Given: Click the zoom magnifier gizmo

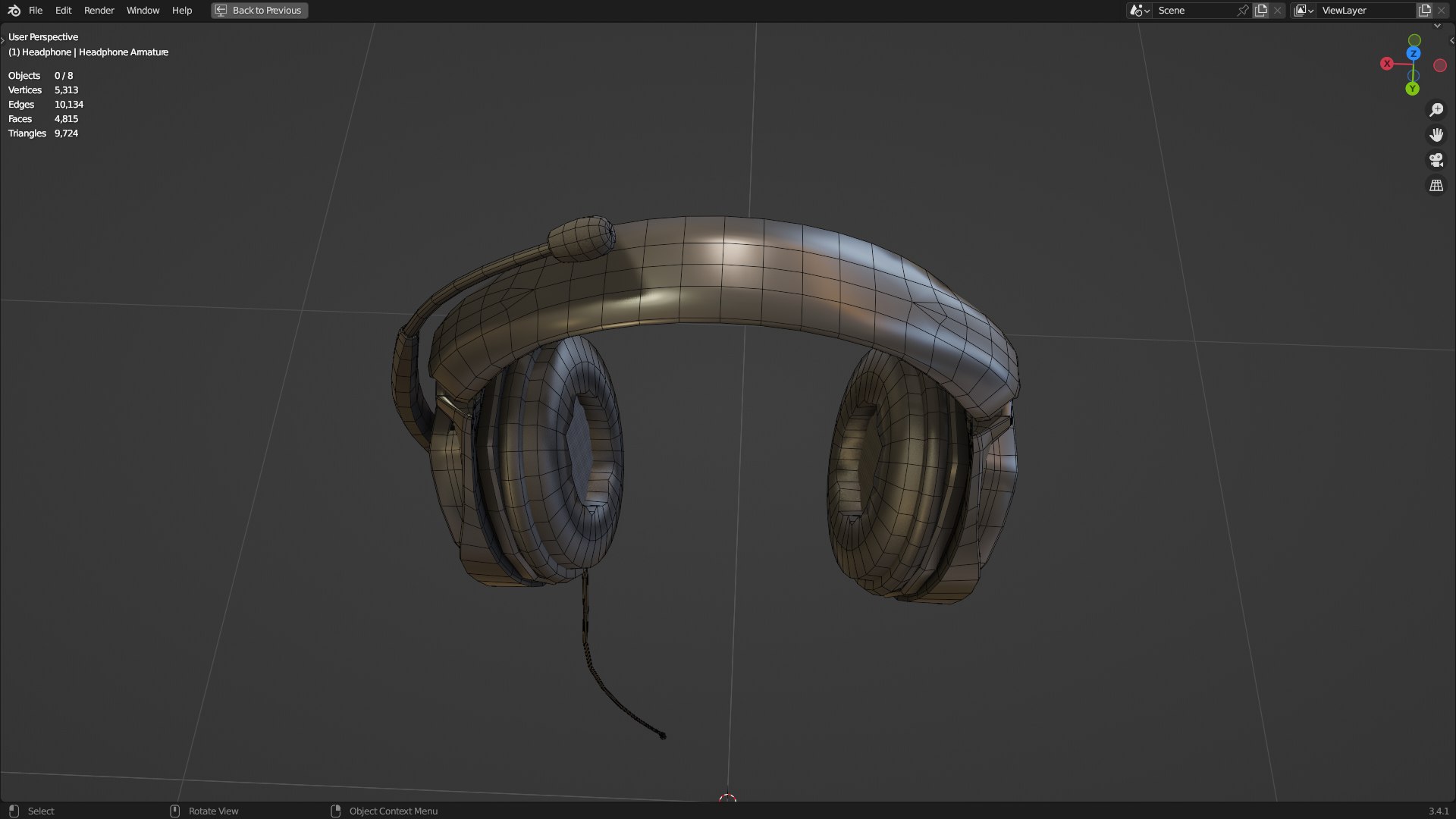Looking at the screenshot, I should (1436, 110).
